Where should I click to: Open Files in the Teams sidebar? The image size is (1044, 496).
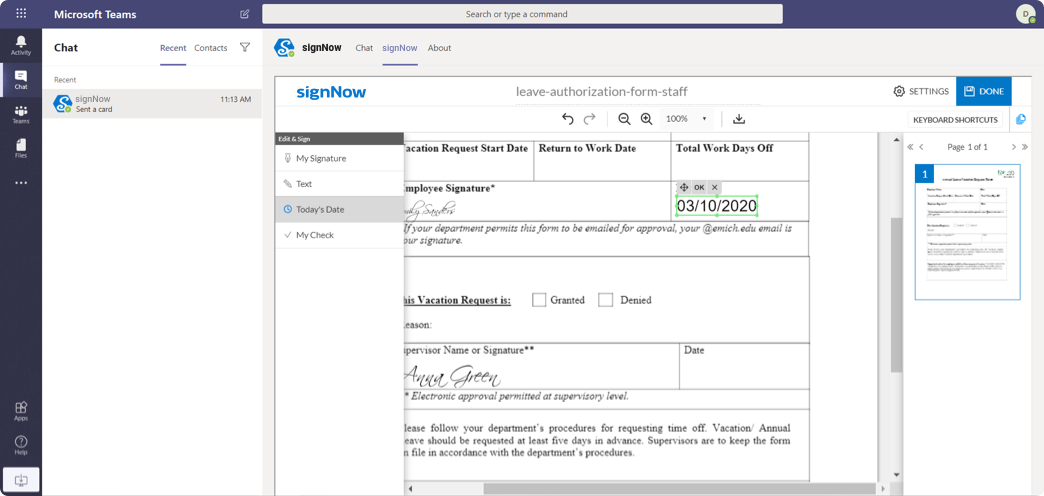pos(21,148)
